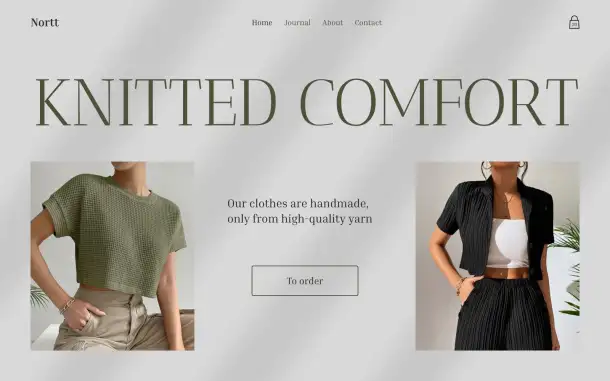Click the bracelet on the left model's wrist

[67, 305]
